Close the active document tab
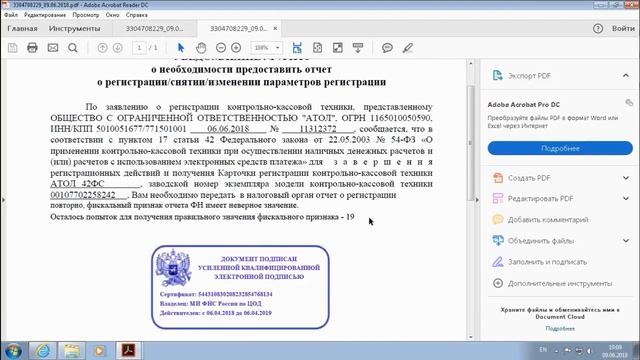This screenshot has width=640, height=360. (275, 29)
